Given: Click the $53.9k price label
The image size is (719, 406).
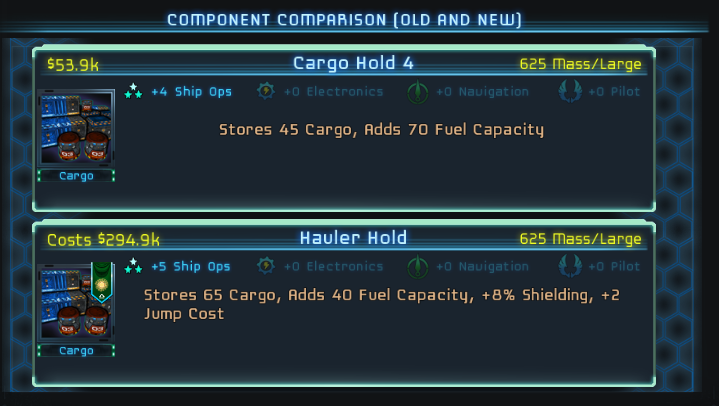Looking at the screenshot, I should (x=73, y=65).
